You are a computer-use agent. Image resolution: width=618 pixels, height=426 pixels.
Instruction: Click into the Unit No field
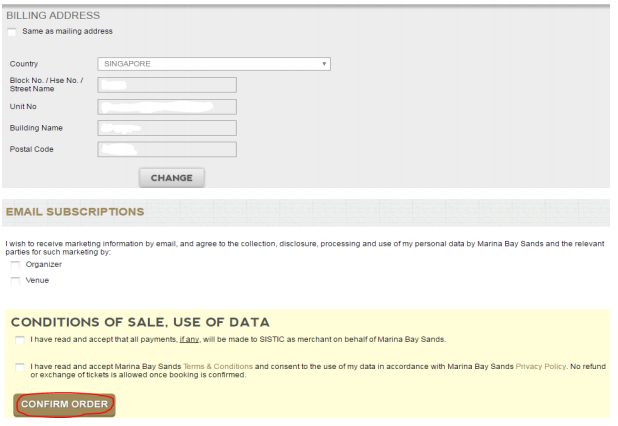[x=167, y=106]
